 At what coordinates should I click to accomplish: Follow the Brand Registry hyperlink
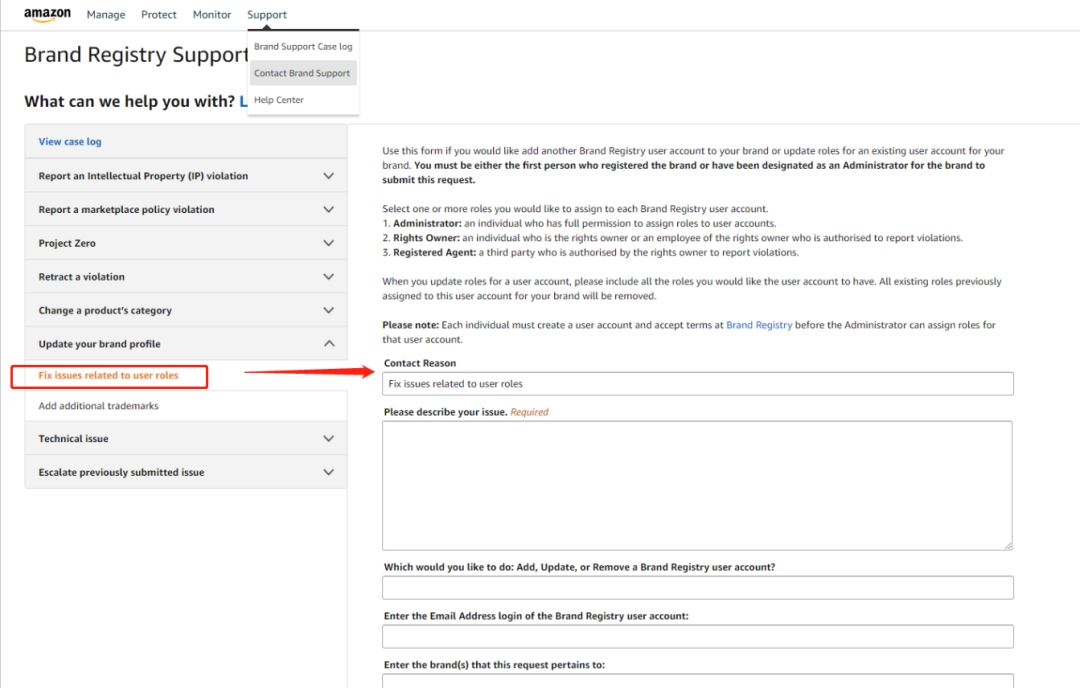[x=759, y=325]
